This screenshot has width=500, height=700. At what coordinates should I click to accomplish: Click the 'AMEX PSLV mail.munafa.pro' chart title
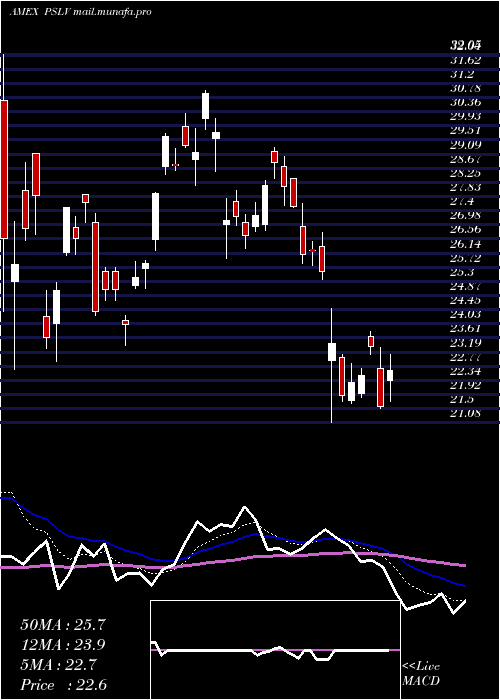tap(80, 12)
